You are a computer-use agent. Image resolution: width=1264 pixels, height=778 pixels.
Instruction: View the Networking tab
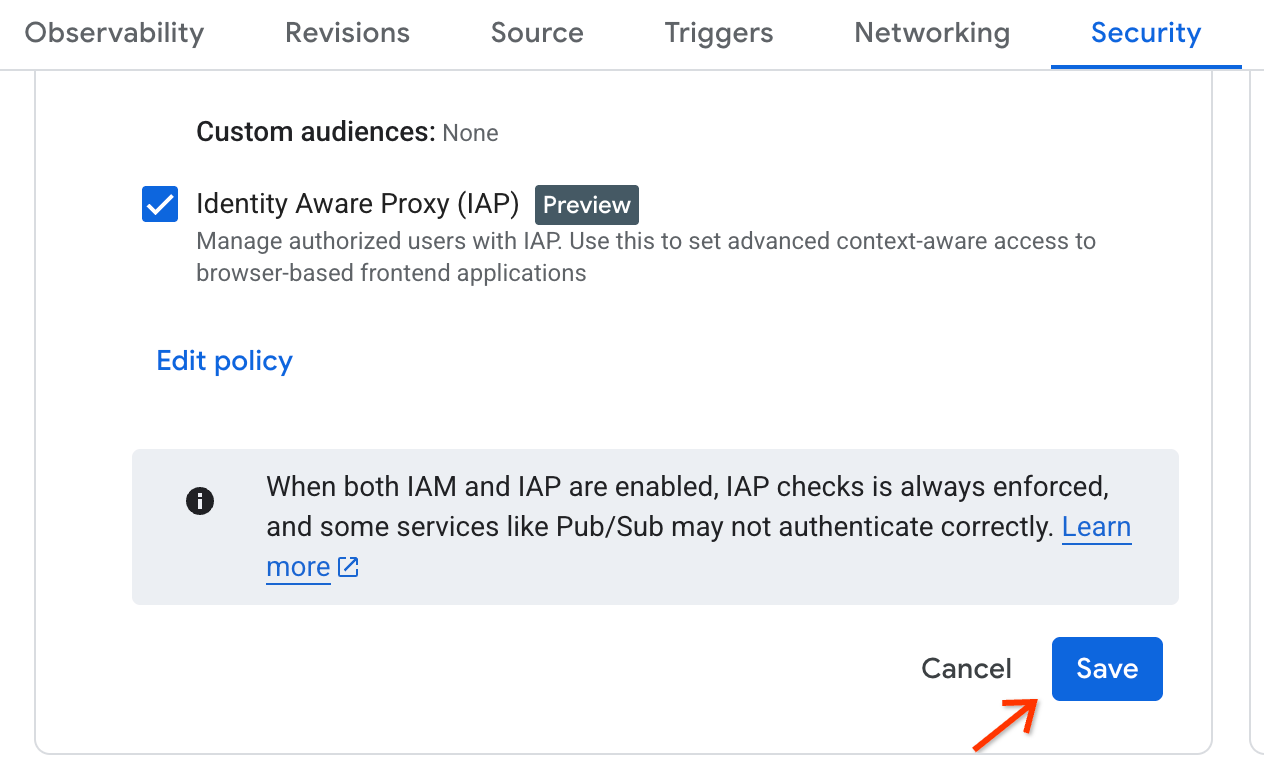(x=931, y=33)
